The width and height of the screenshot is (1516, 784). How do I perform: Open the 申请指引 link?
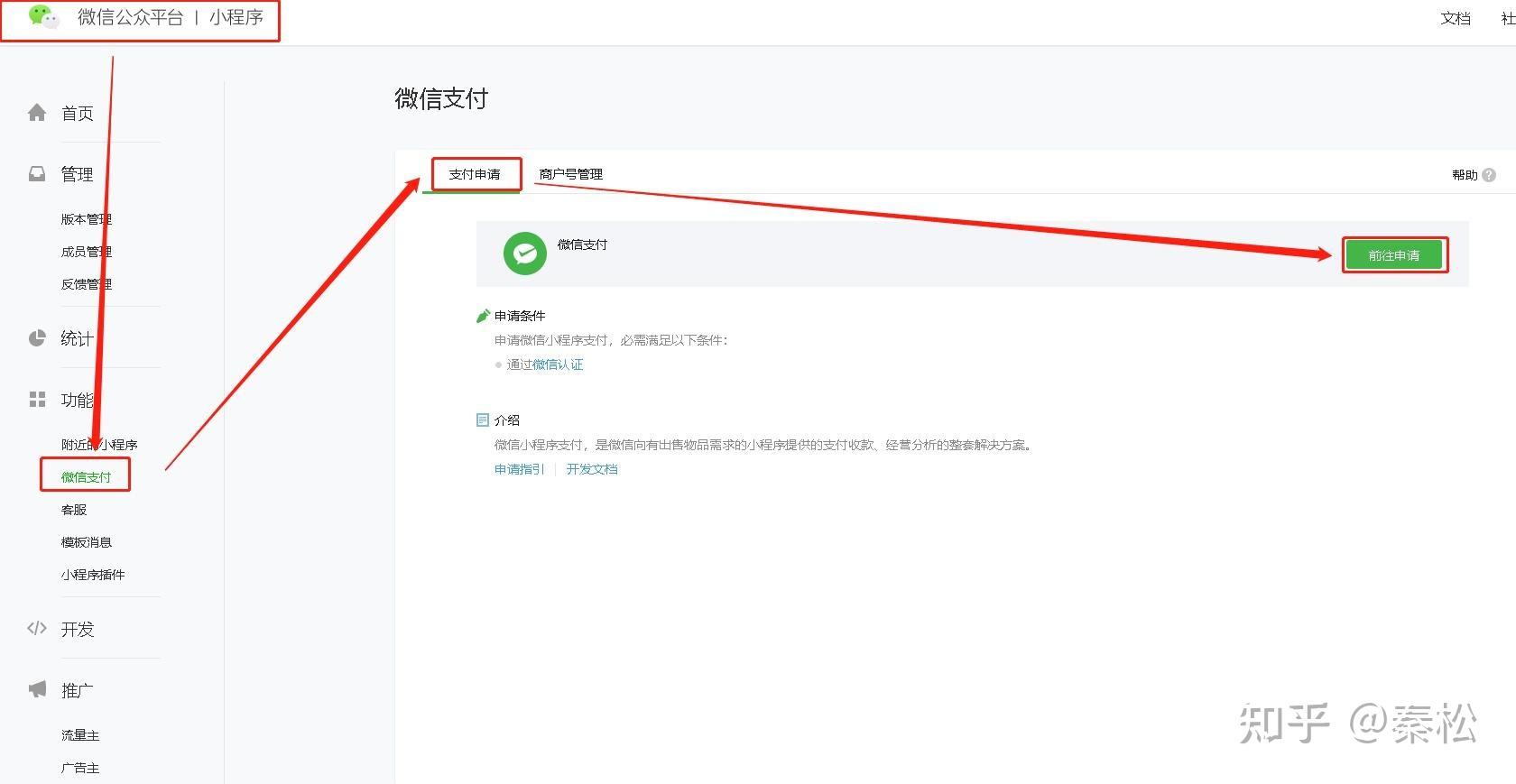pos(520,469)
